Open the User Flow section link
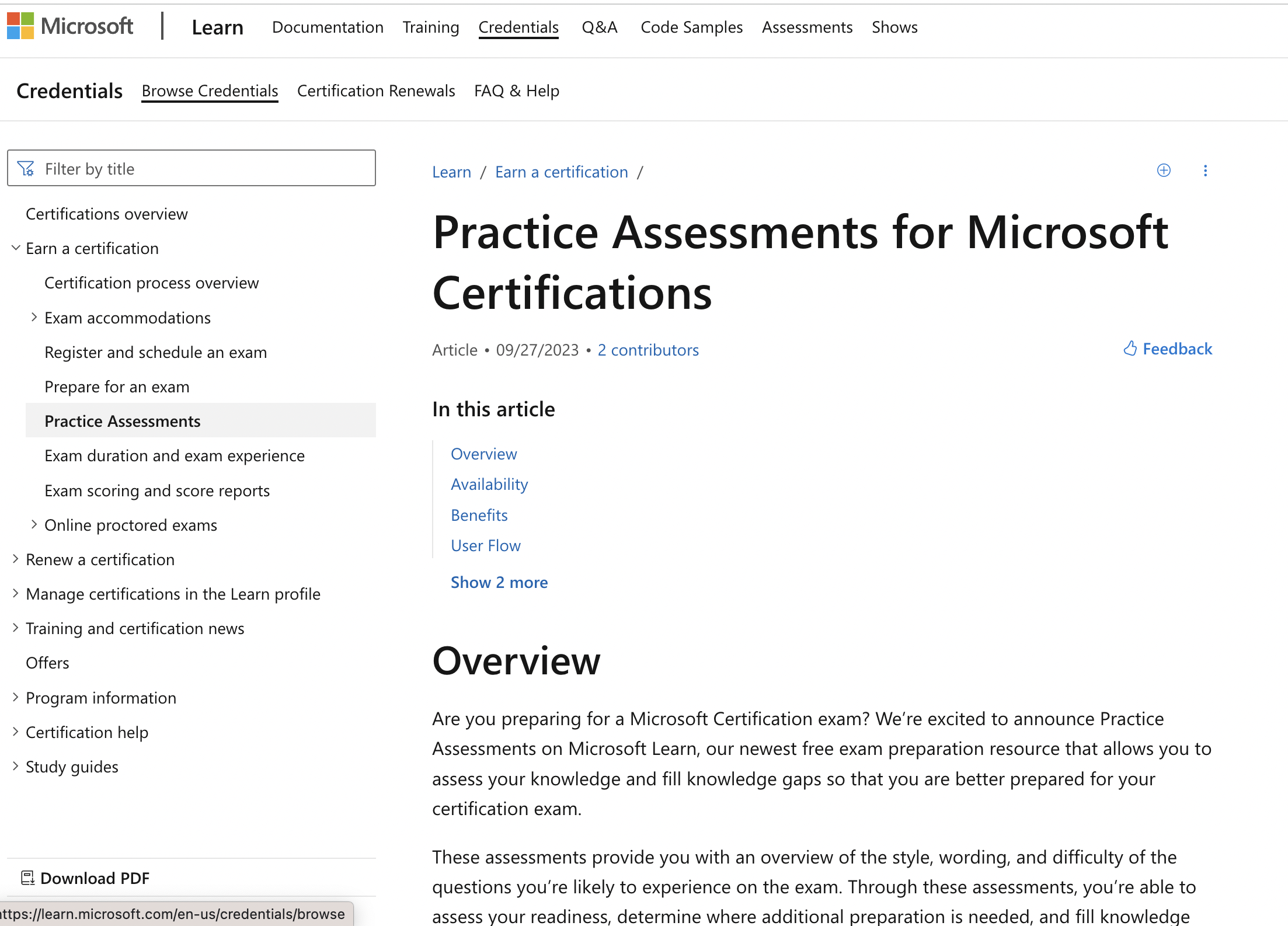This screenshot has width=1288, height=926. click(486, 545)
